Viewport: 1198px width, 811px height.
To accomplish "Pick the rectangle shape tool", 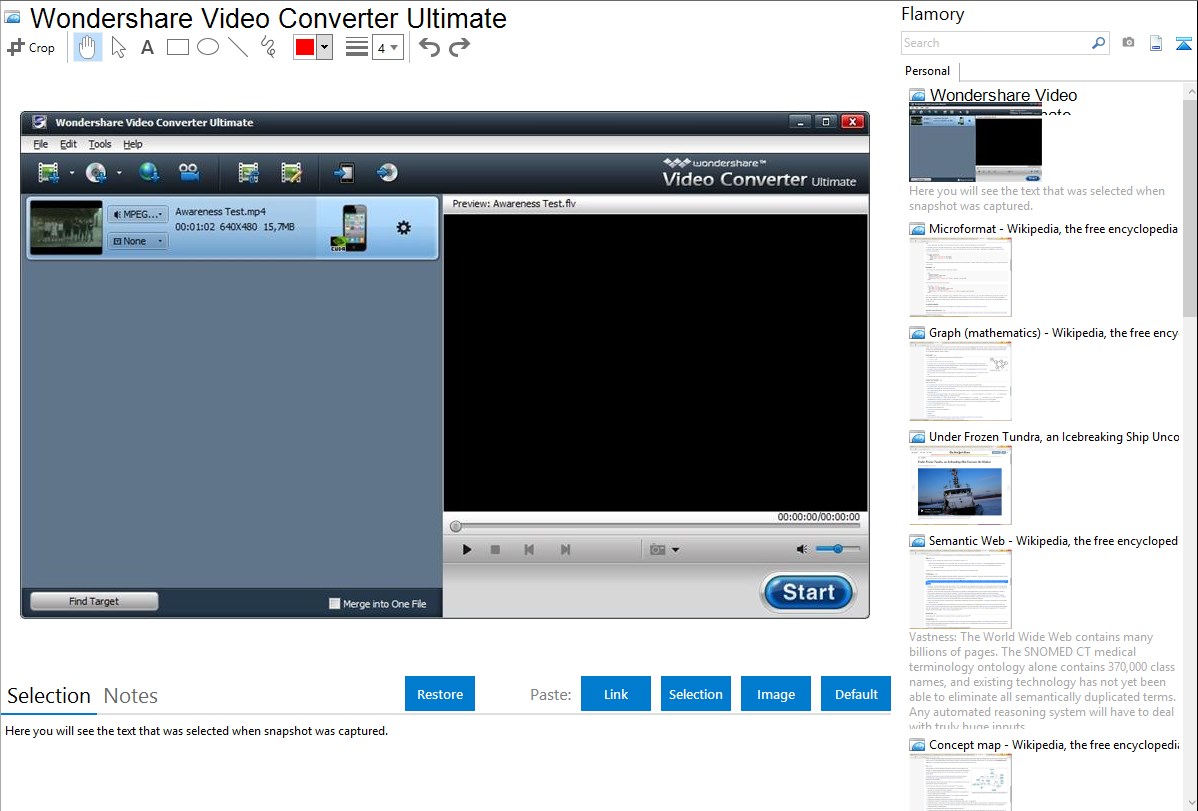I will pos(178,47).
